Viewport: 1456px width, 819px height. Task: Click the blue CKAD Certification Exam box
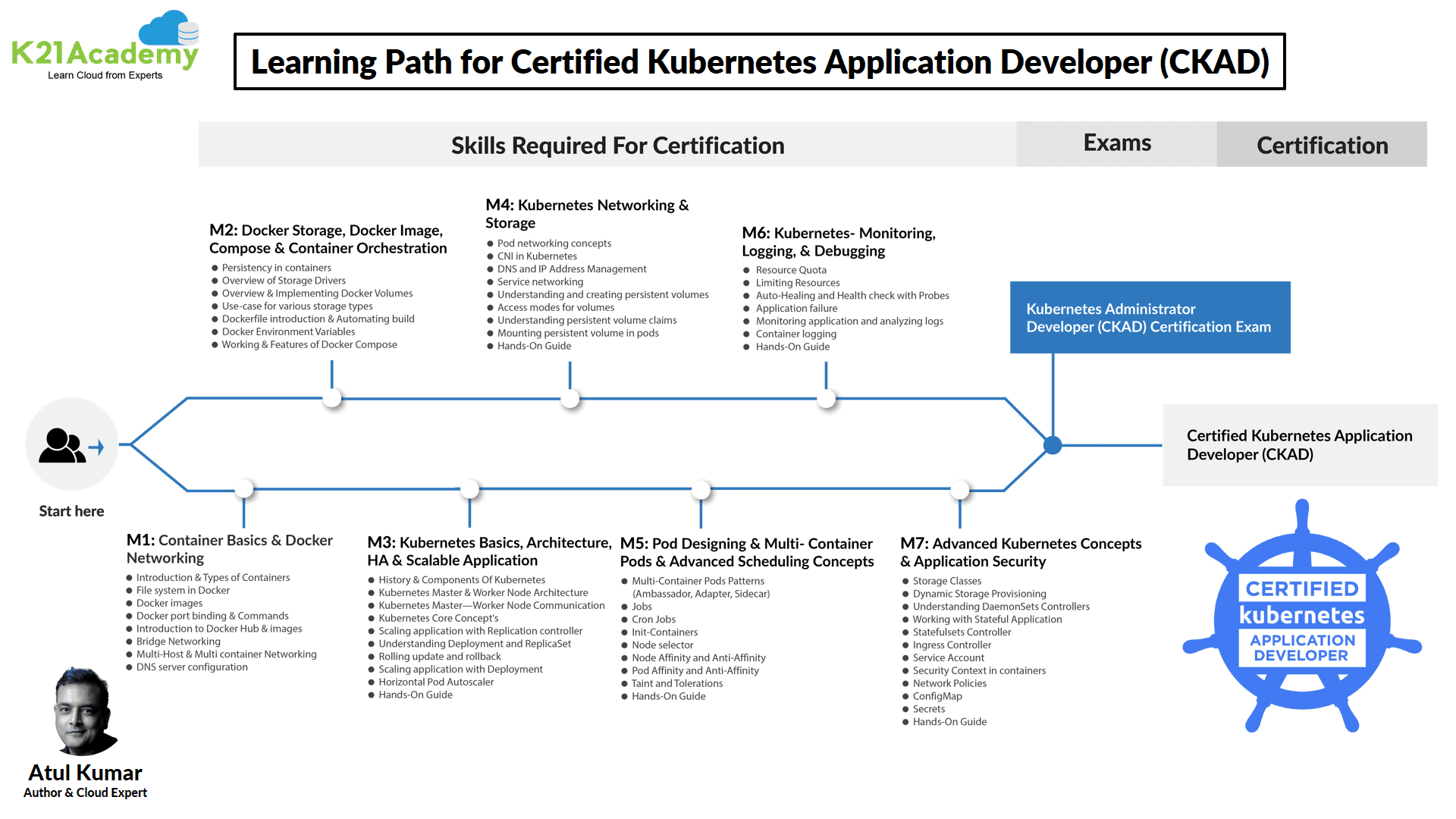click(1150, 318)
